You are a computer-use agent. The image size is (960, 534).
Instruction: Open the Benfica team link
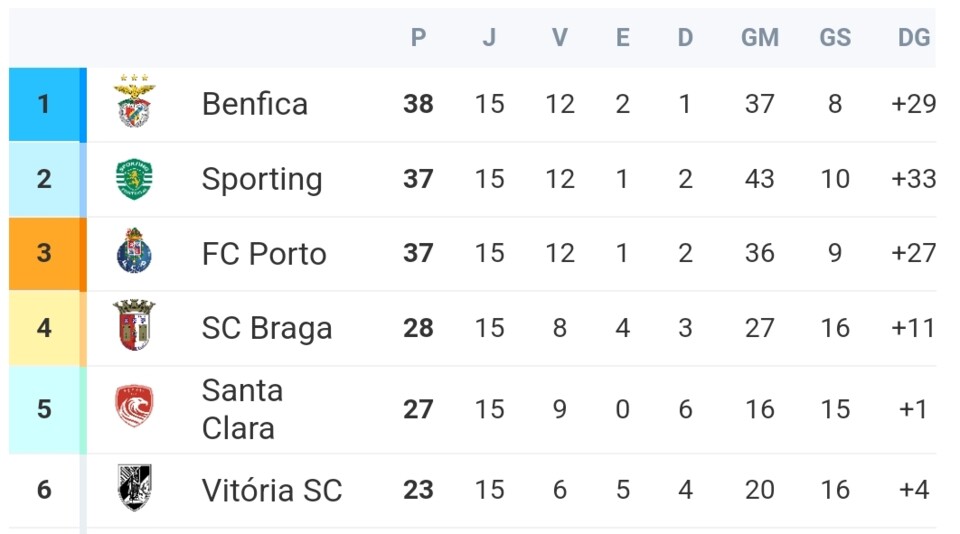click(255, 104)
